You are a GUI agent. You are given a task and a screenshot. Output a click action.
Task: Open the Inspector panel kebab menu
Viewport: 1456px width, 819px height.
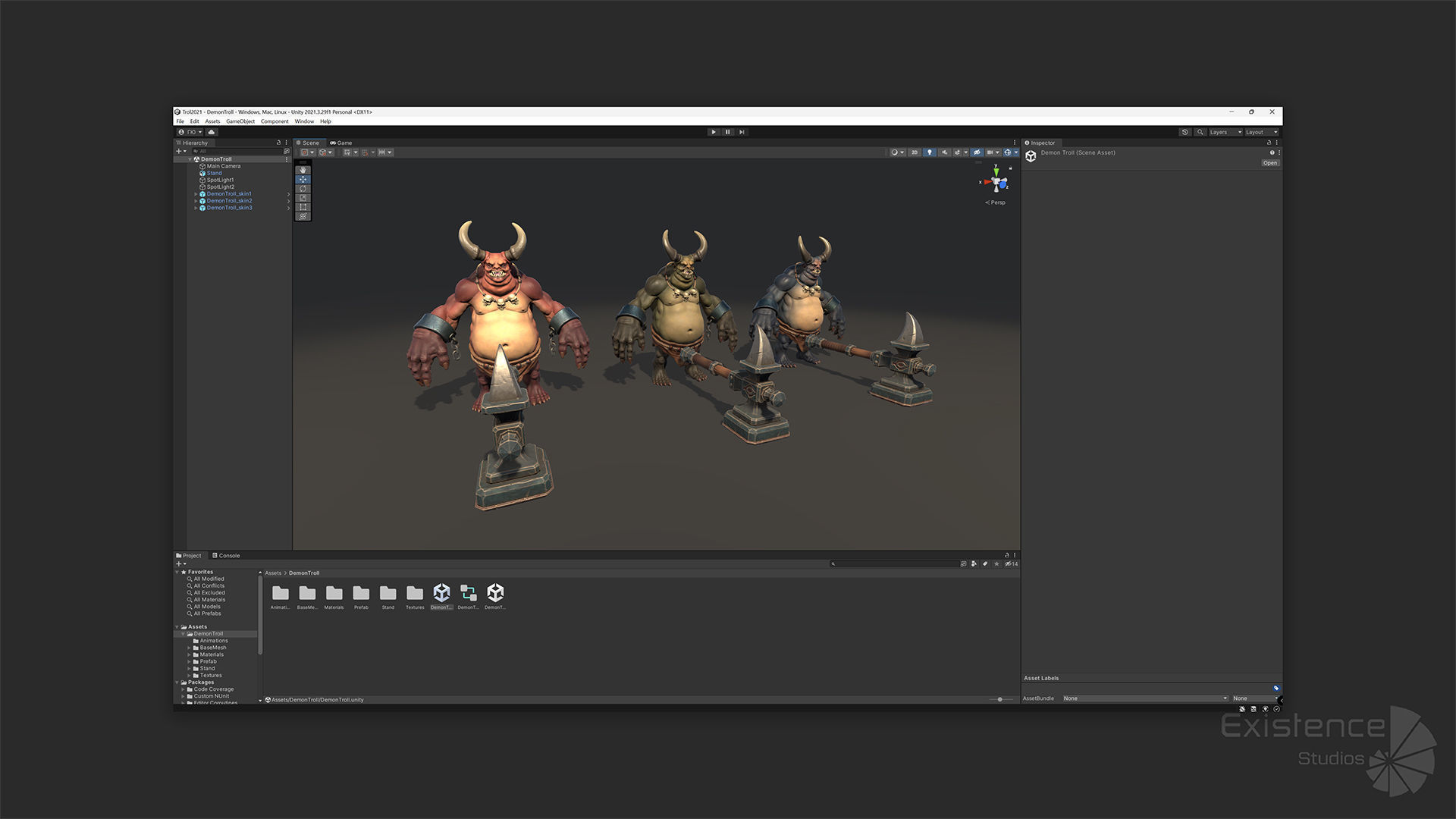(x=1276, y=143)
